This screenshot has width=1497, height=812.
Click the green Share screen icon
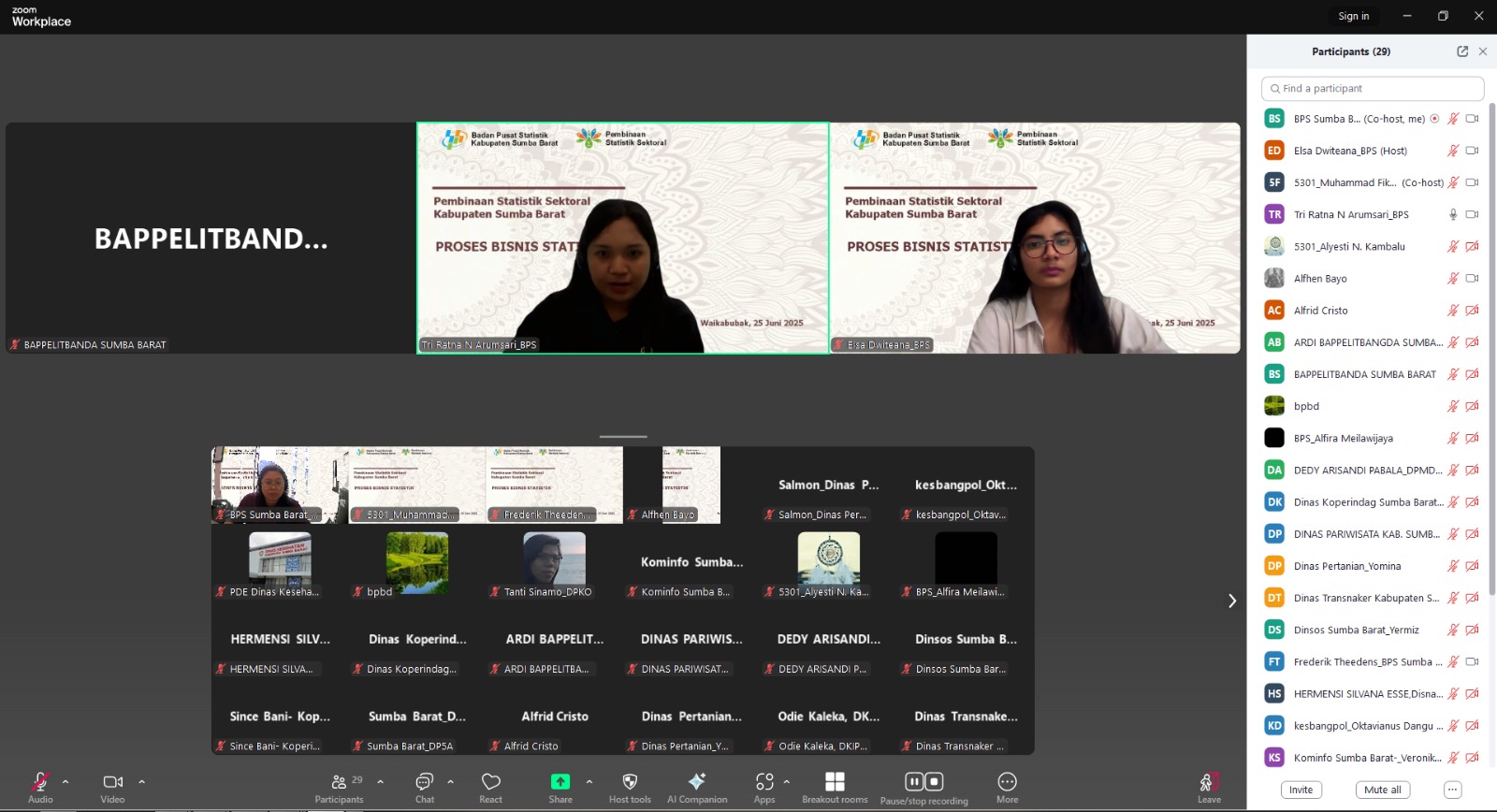click(560, 782)
